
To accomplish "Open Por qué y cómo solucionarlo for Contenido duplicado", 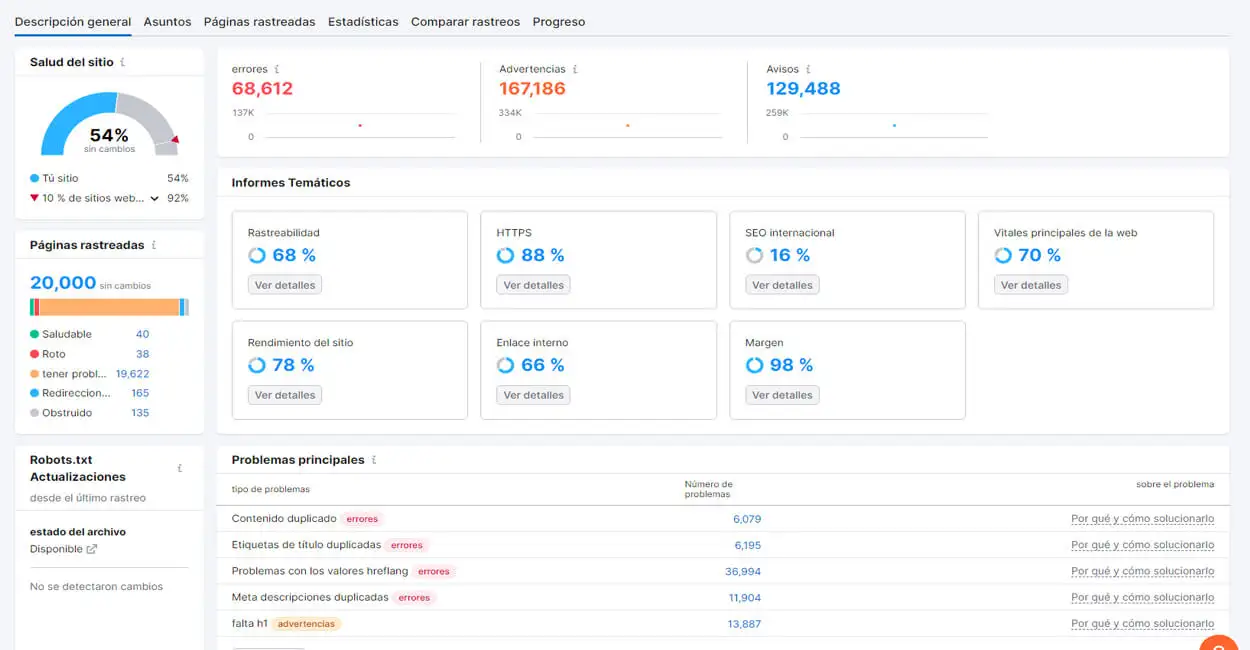I will coord(1143,519).
